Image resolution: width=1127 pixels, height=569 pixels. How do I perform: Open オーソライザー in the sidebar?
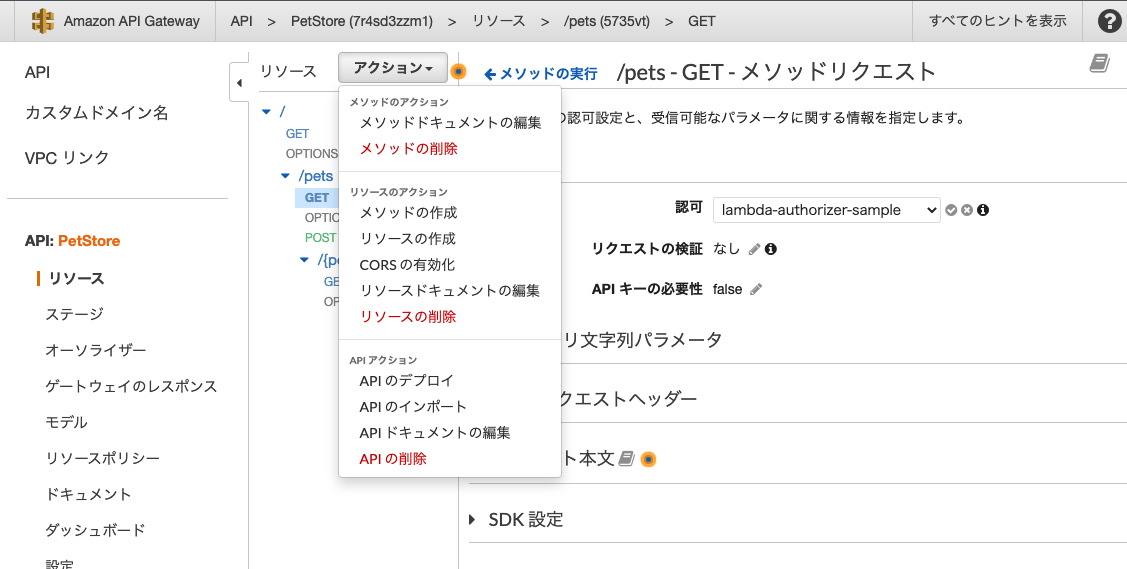[96, 350]
